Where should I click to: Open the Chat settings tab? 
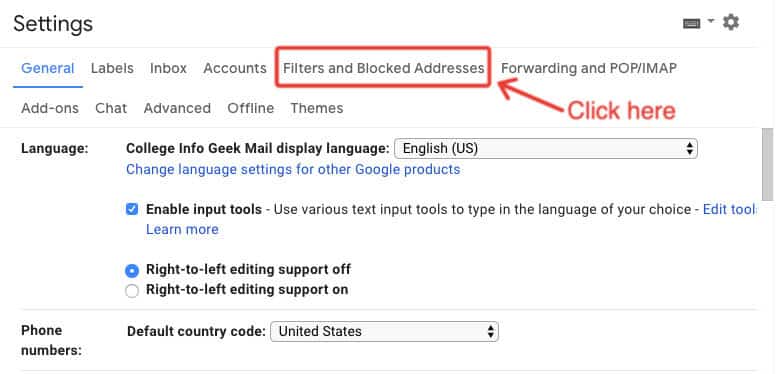point(111,108)
